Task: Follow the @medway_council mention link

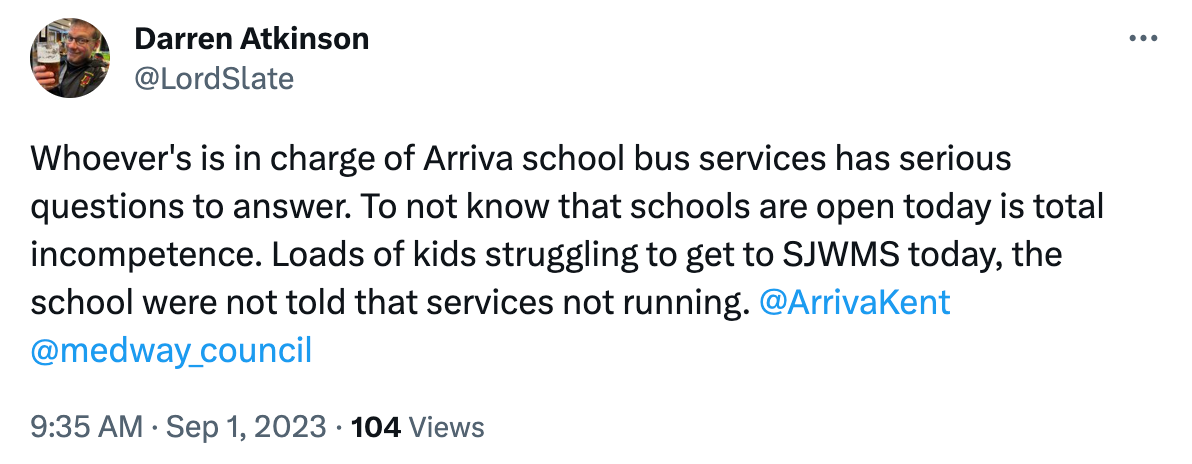Action: coord(172,351)
